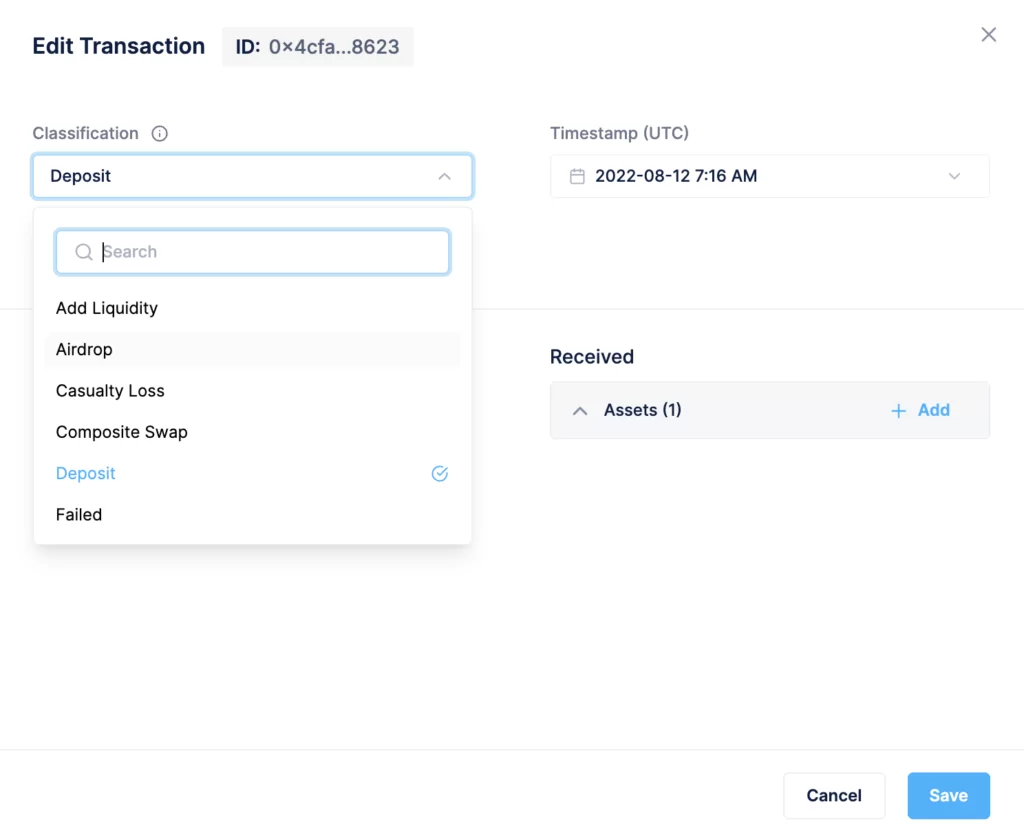Pick Composite Swap classification
The image size is (1024, 833).
tap(253, 432)
